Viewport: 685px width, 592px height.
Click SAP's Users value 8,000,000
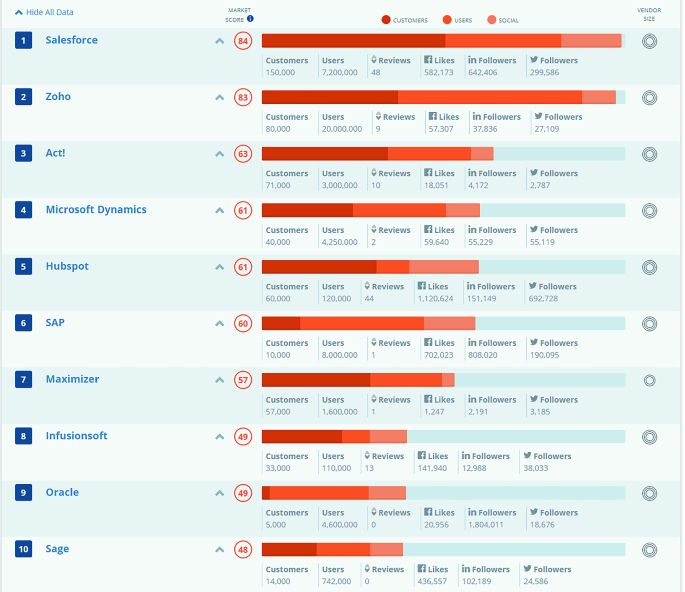(339, 355)
